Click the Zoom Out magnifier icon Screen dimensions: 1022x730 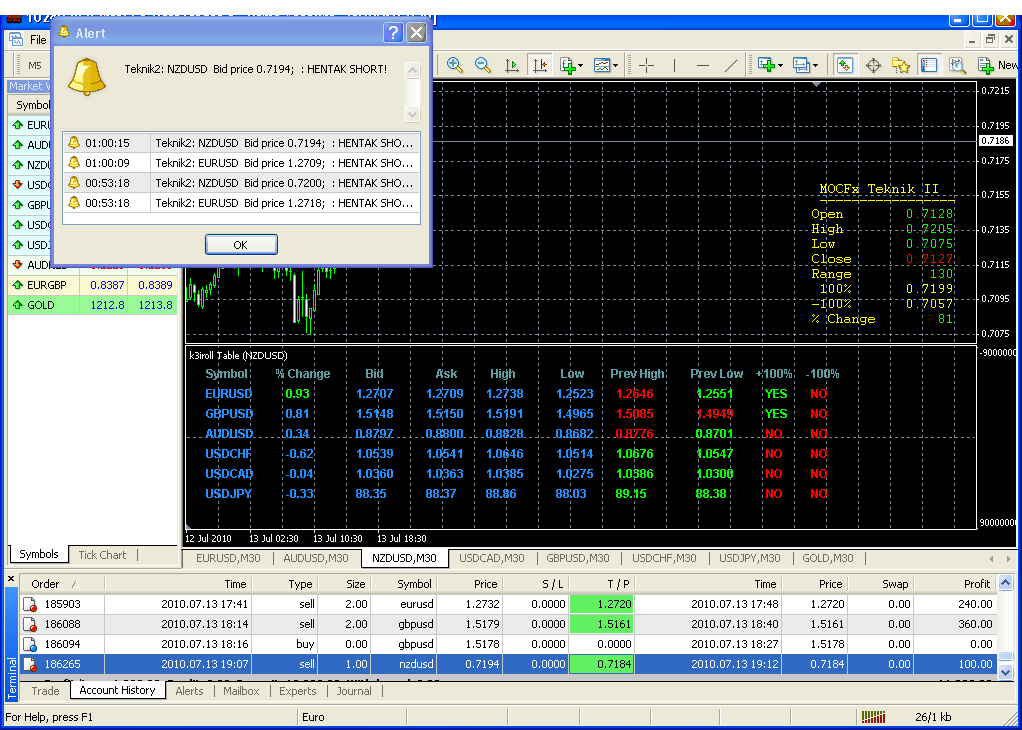(482, 65)
